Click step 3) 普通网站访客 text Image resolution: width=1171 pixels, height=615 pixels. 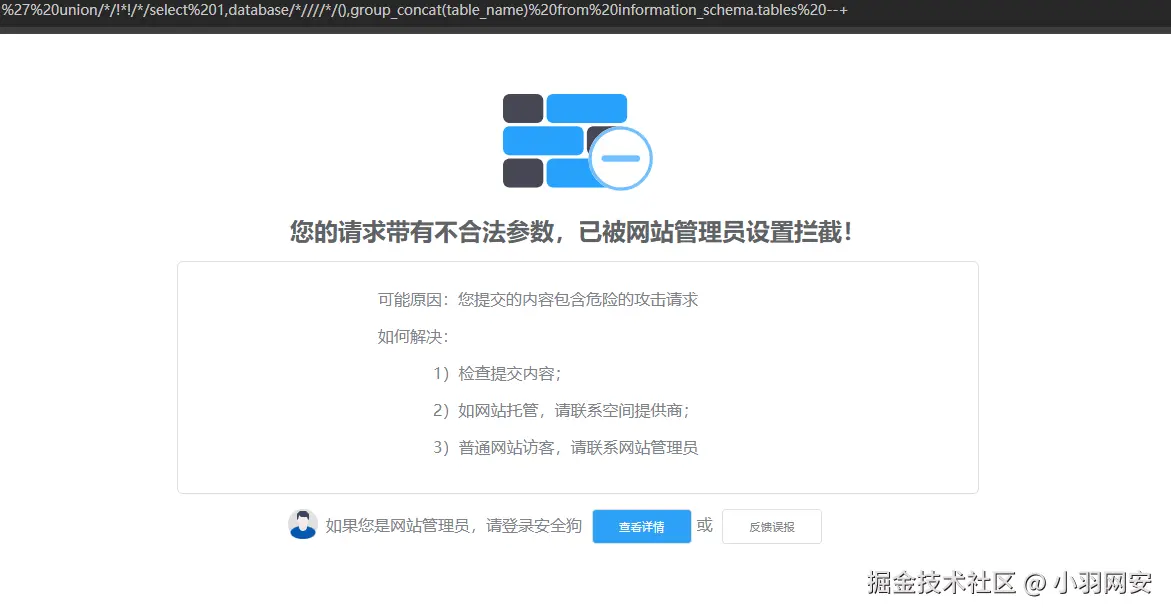click(565, 448)
